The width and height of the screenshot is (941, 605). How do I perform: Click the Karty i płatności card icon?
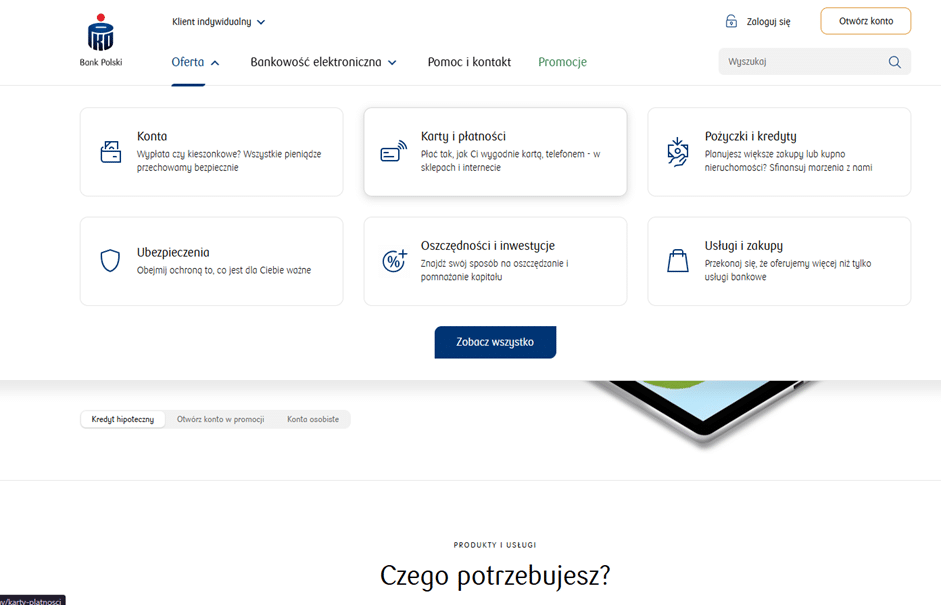pos(394,152)
